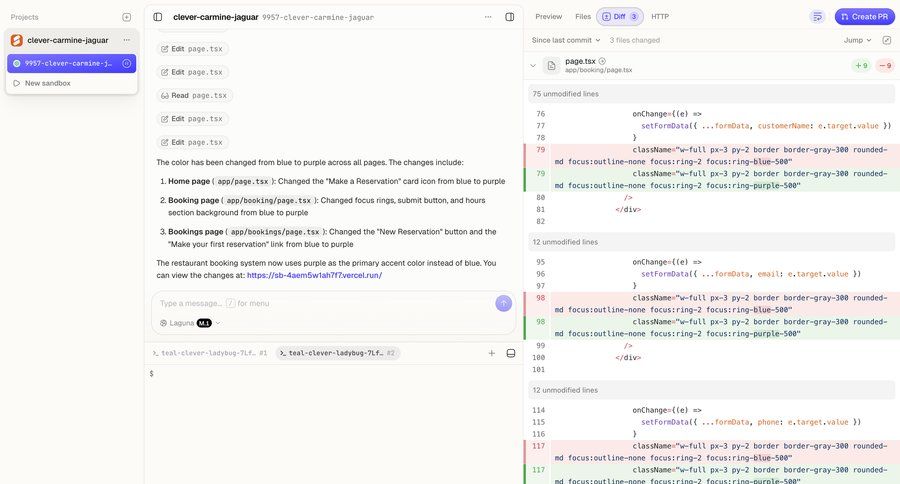
Task: Open the third Edit page.tsx step
Action: (192, 119)
